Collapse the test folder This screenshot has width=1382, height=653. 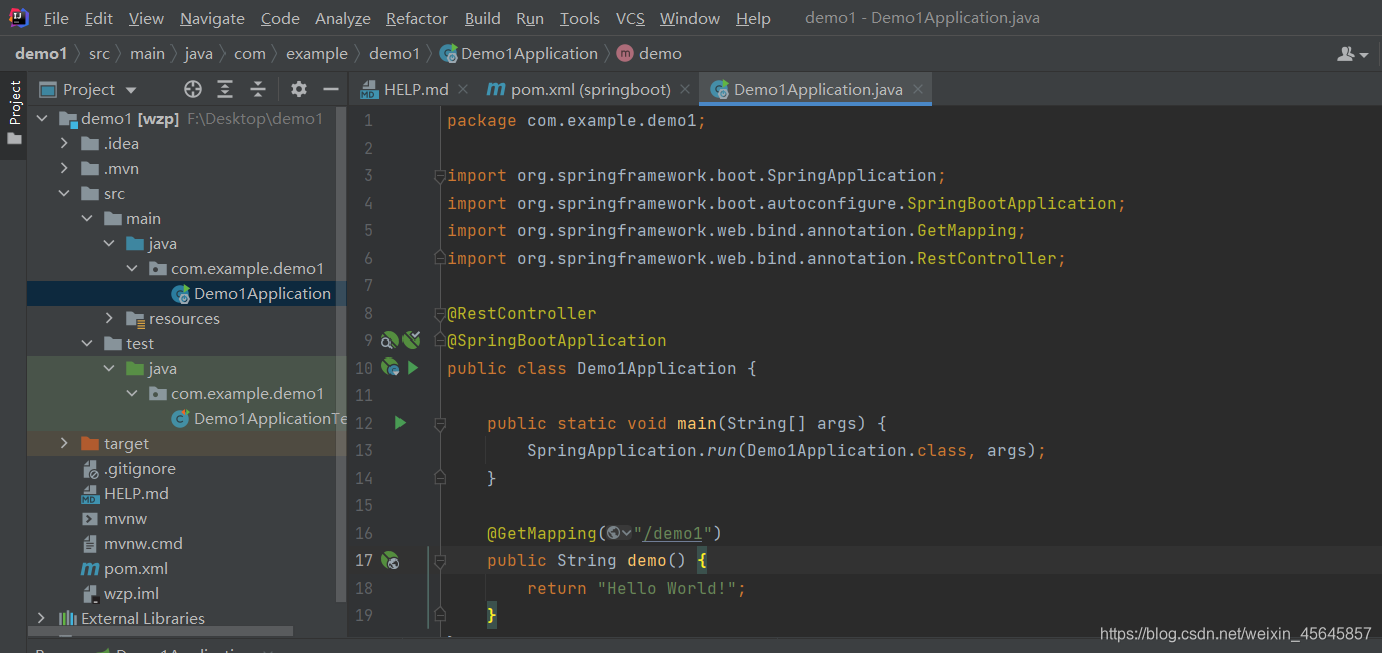[87, 343]
